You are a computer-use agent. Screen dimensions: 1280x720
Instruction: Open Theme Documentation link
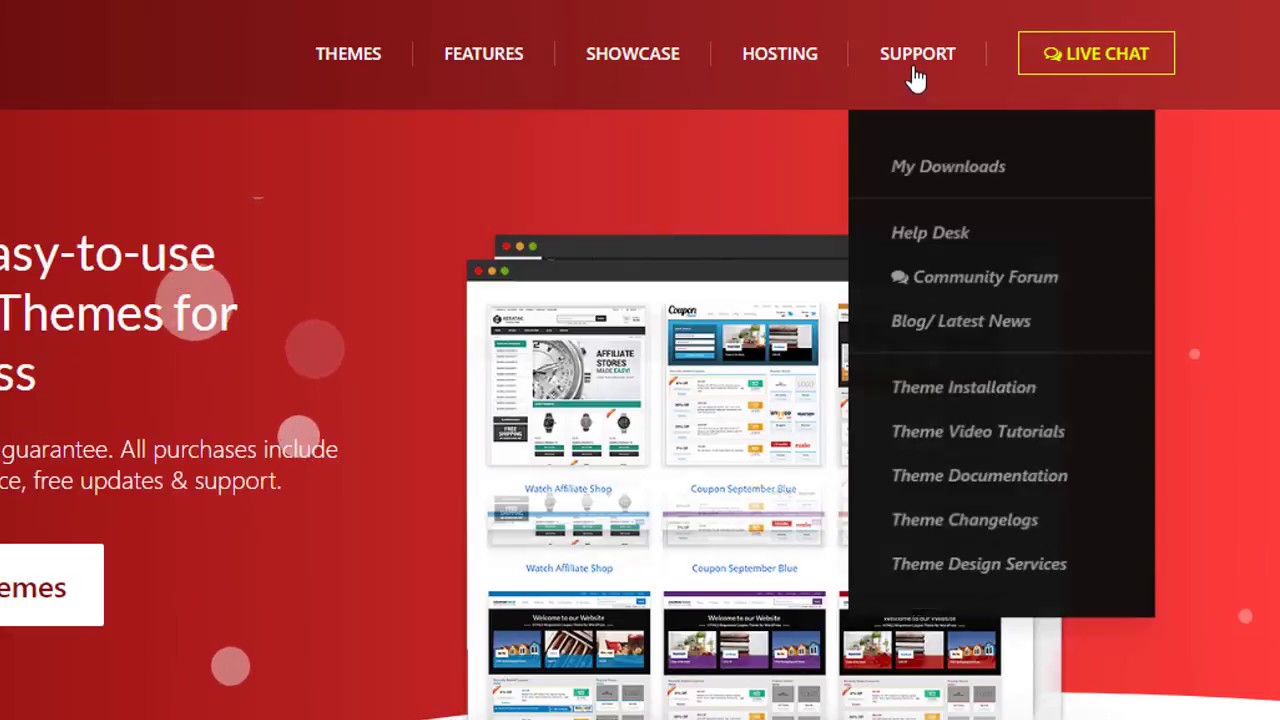(979, 476)
